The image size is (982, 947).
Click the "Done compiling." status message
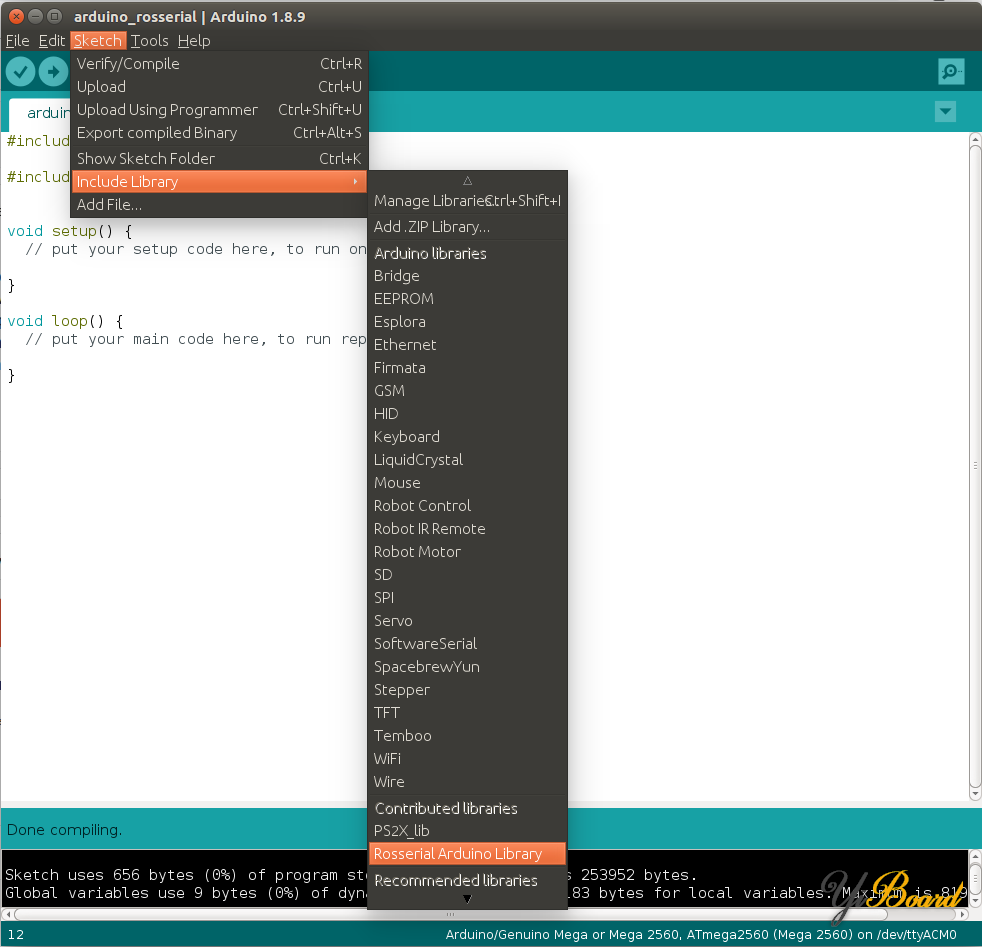(x=64, y=831)
